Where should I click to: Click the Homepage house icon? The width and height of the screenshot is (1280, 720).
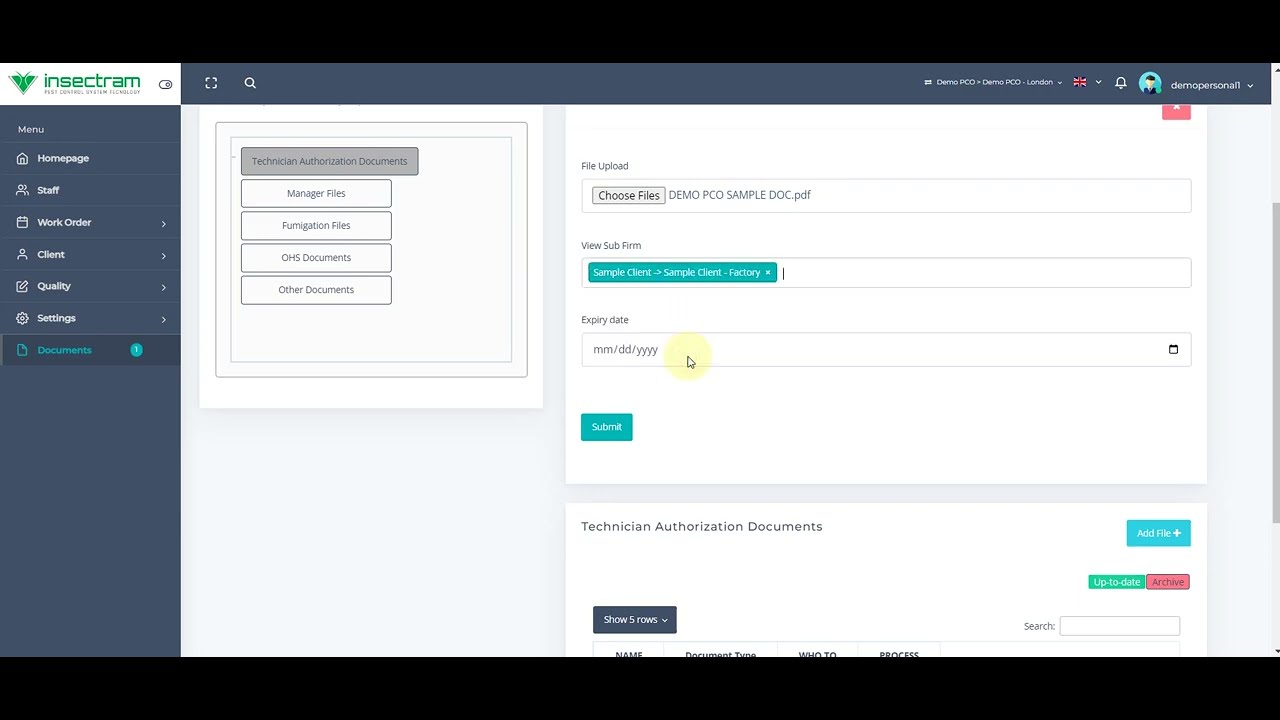tap(22, 158)
